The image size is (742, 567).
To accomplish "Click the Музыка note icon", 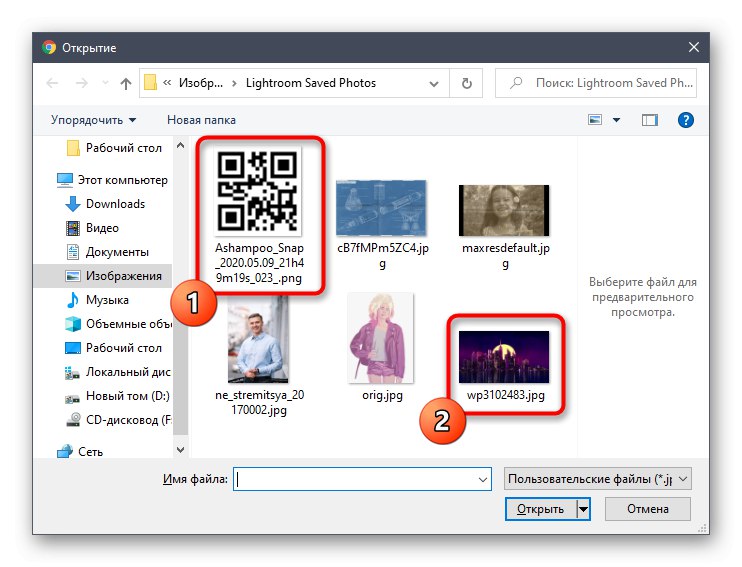I will pyautogui.click(x=72, y=300).
